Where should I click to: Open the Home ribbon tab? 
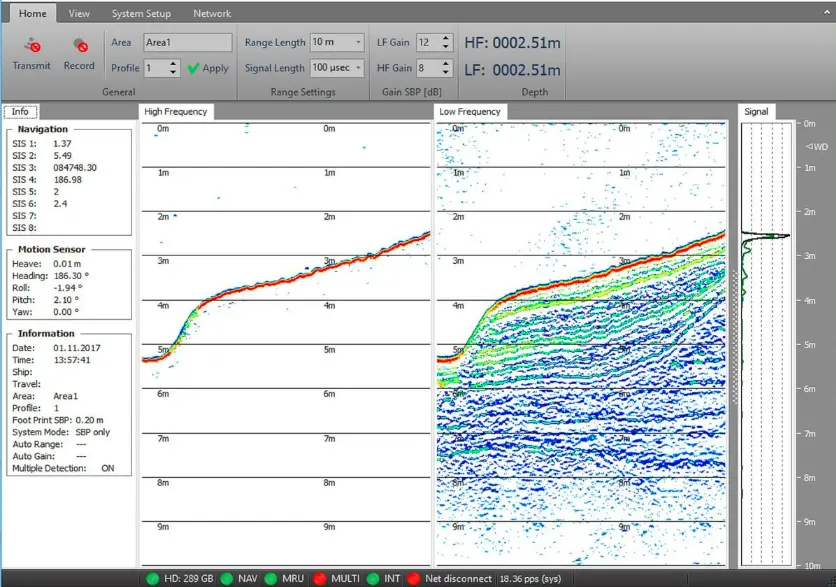point(33,13)
